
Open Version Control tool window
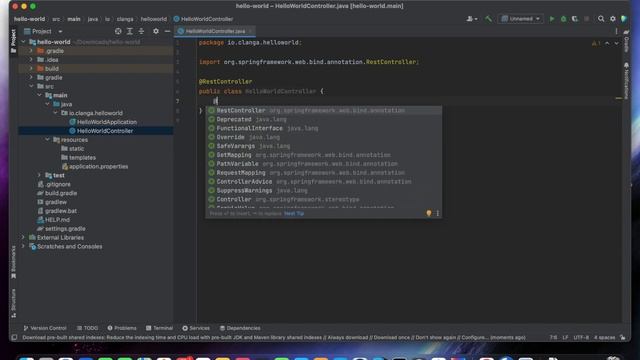point(44,328)
